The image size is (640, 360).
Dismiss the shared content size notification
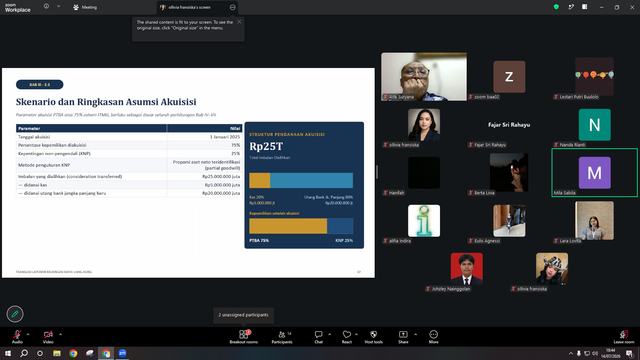239,22
